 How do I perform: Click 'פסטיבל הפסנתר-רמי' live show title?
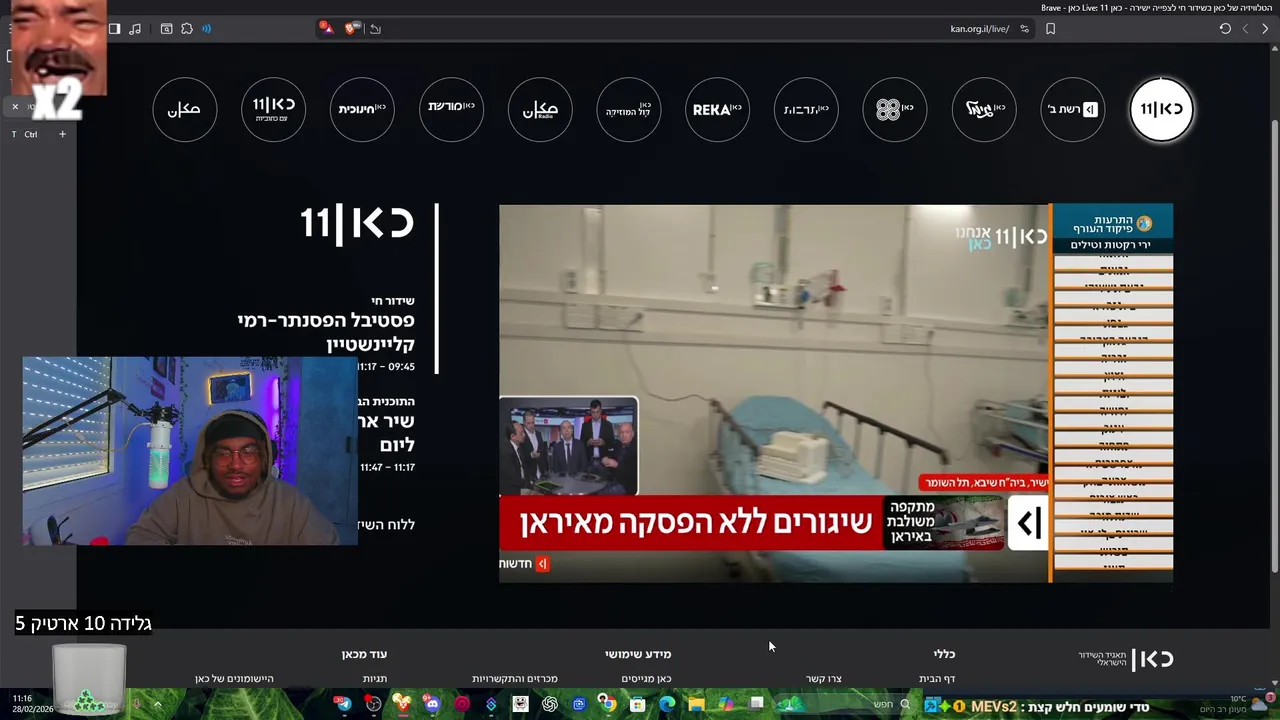tap(326, 321)
